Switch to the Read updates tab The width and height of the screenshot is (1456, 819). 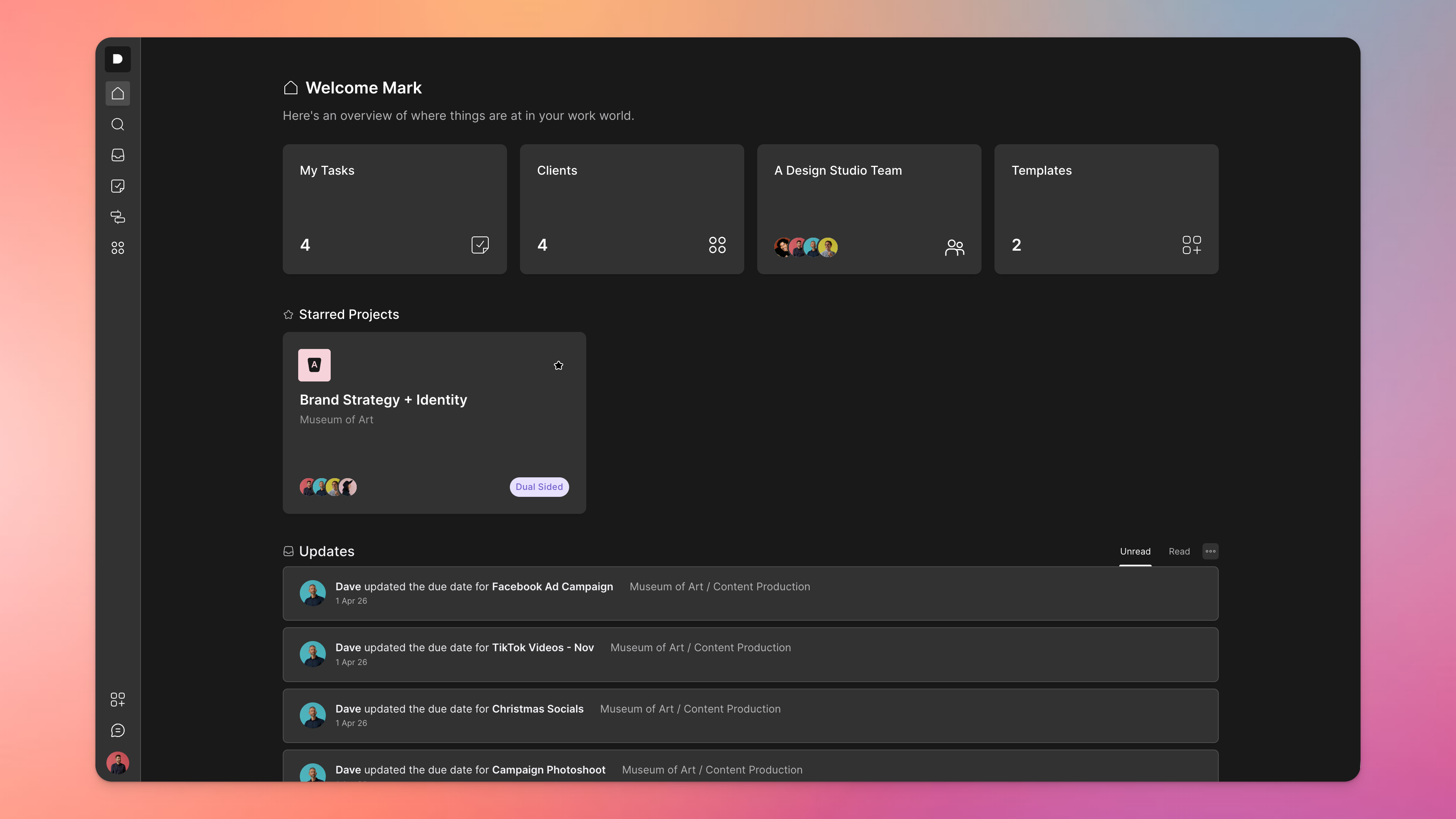[1179, 552]
